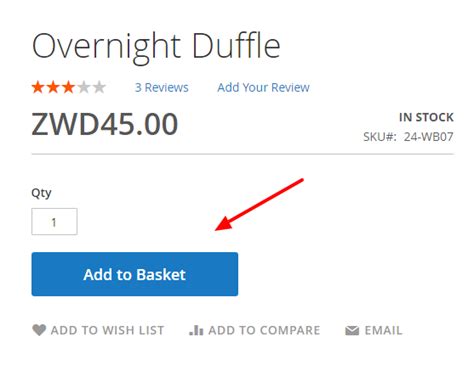Click the envelope email icon

(x=352, y=331)
